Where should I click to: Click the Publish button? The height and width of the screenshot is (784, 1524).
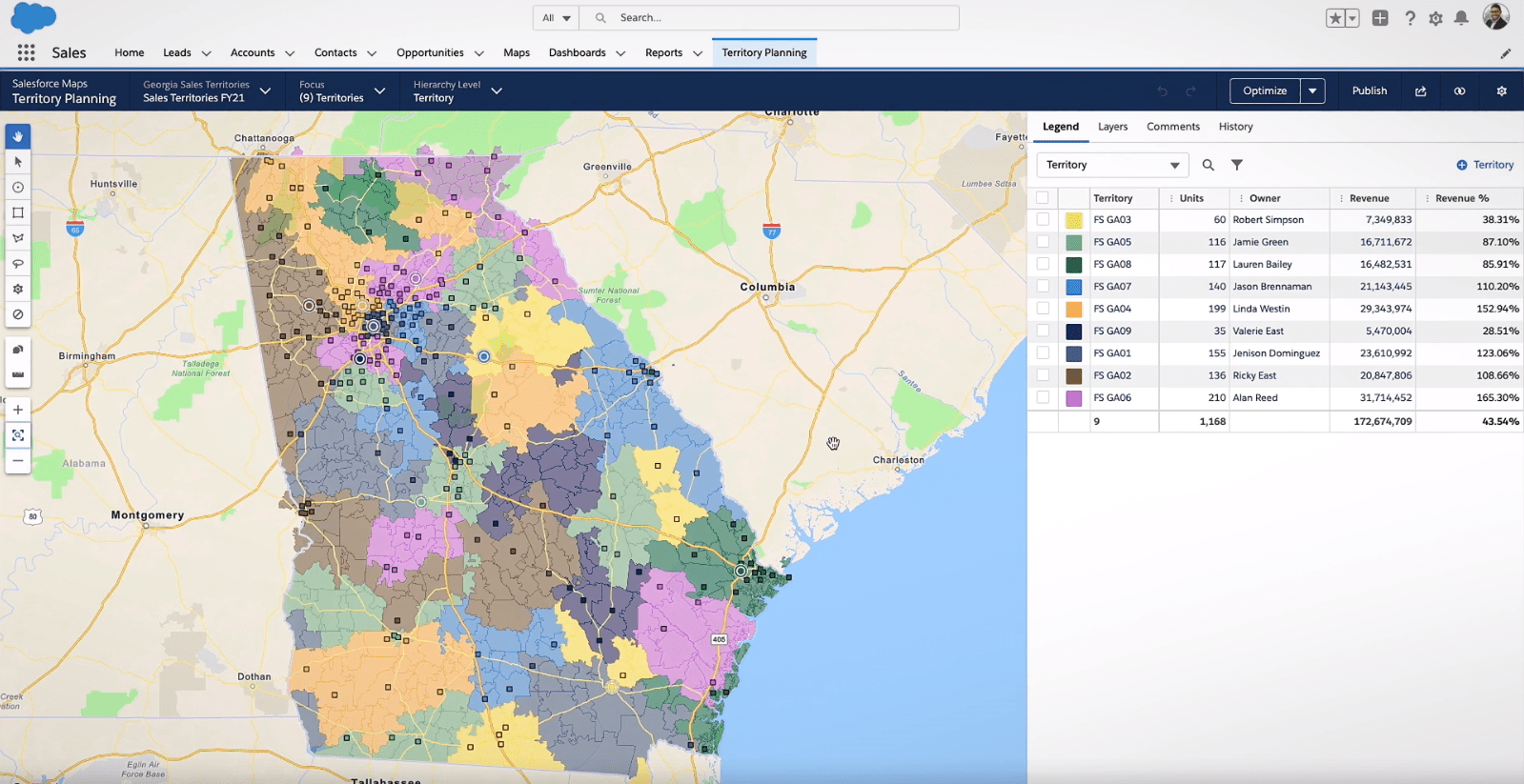[x=1370, y=91]
